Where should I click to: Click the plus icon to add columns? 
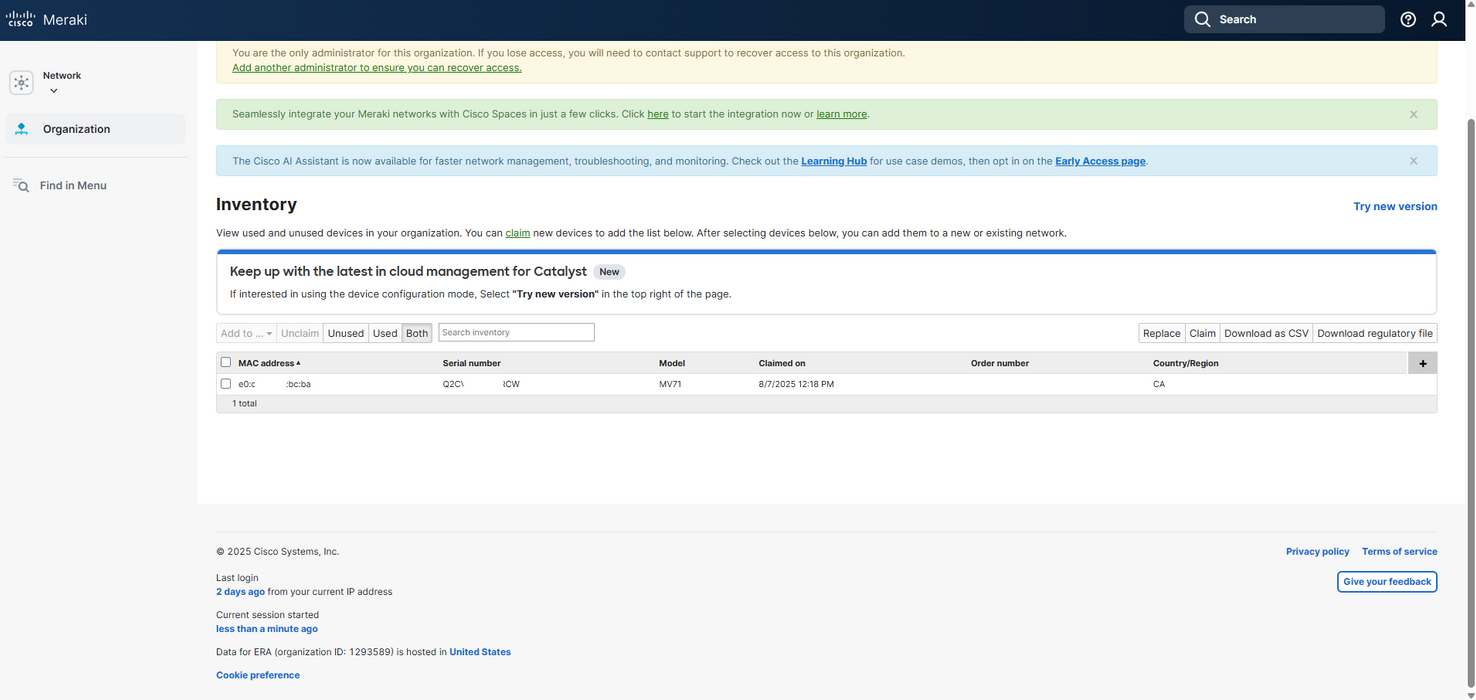(x=1422, y=363)
